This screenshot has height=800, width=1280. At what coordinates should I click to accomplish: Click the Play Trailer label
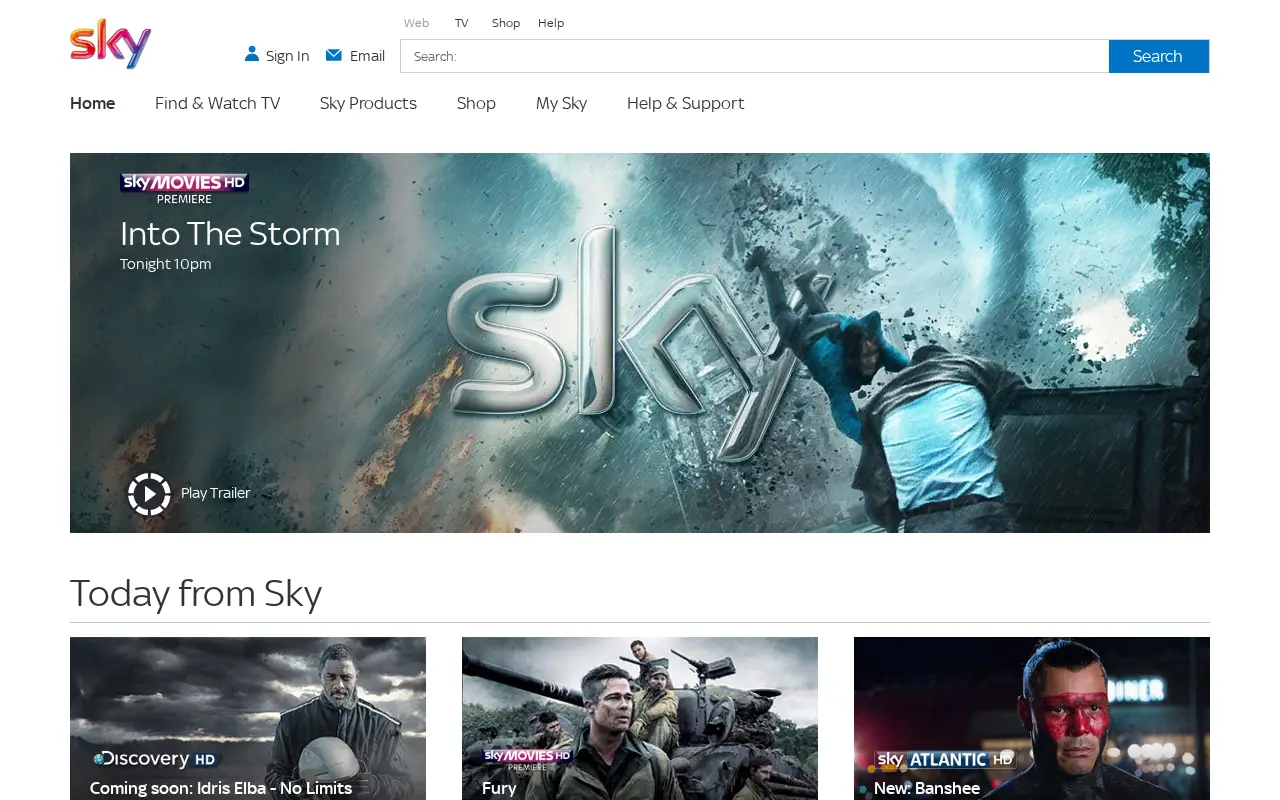pyautogui.click(x=215, y=493)
